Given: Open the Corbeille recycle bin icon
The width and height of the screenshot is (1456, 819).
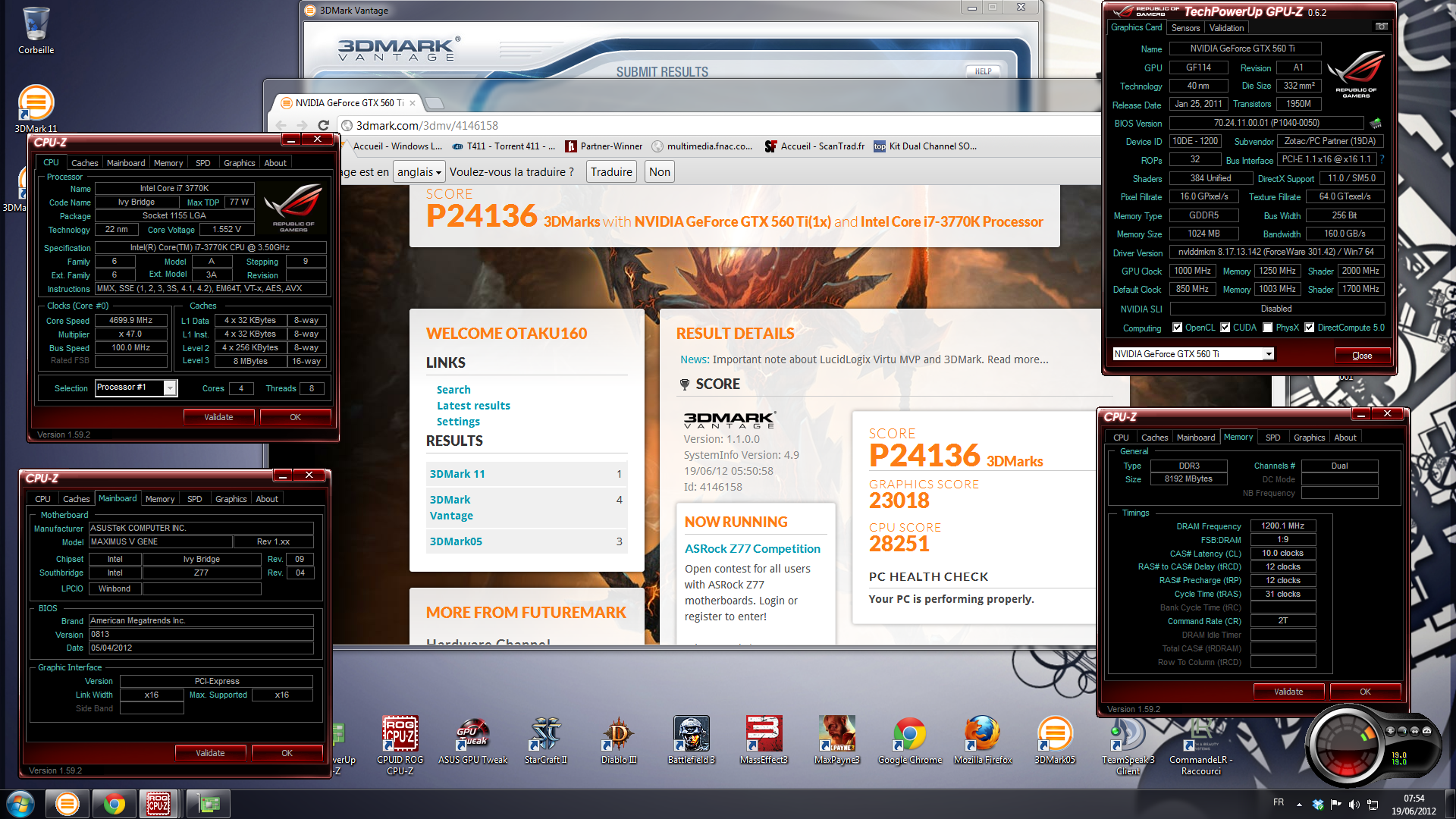Looking at the screenshot, I should (36, 30).
